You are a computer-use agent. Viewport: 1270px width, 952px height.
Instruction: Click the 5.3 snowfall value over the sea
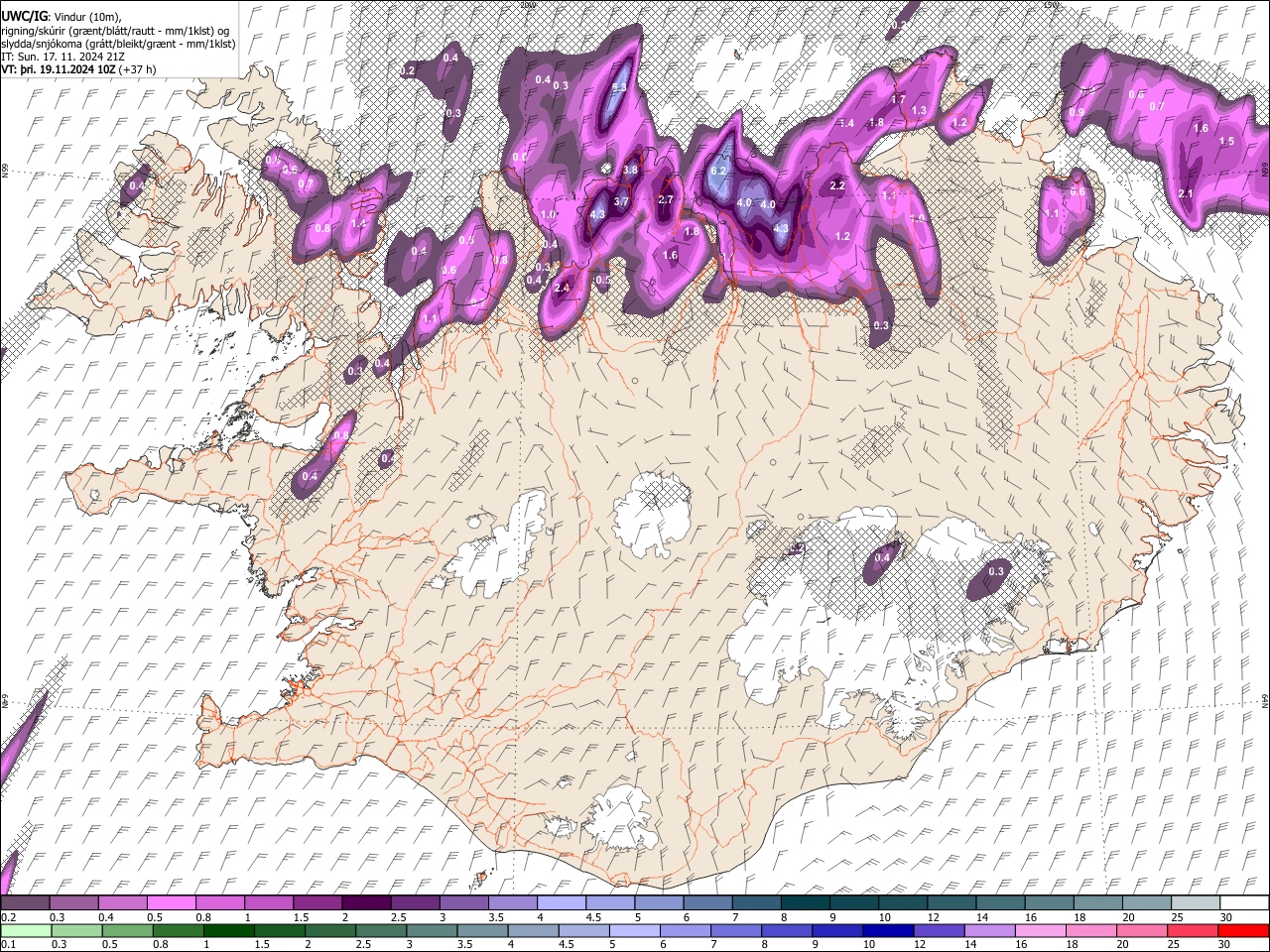pyautogui.click(x=618, y=87)
